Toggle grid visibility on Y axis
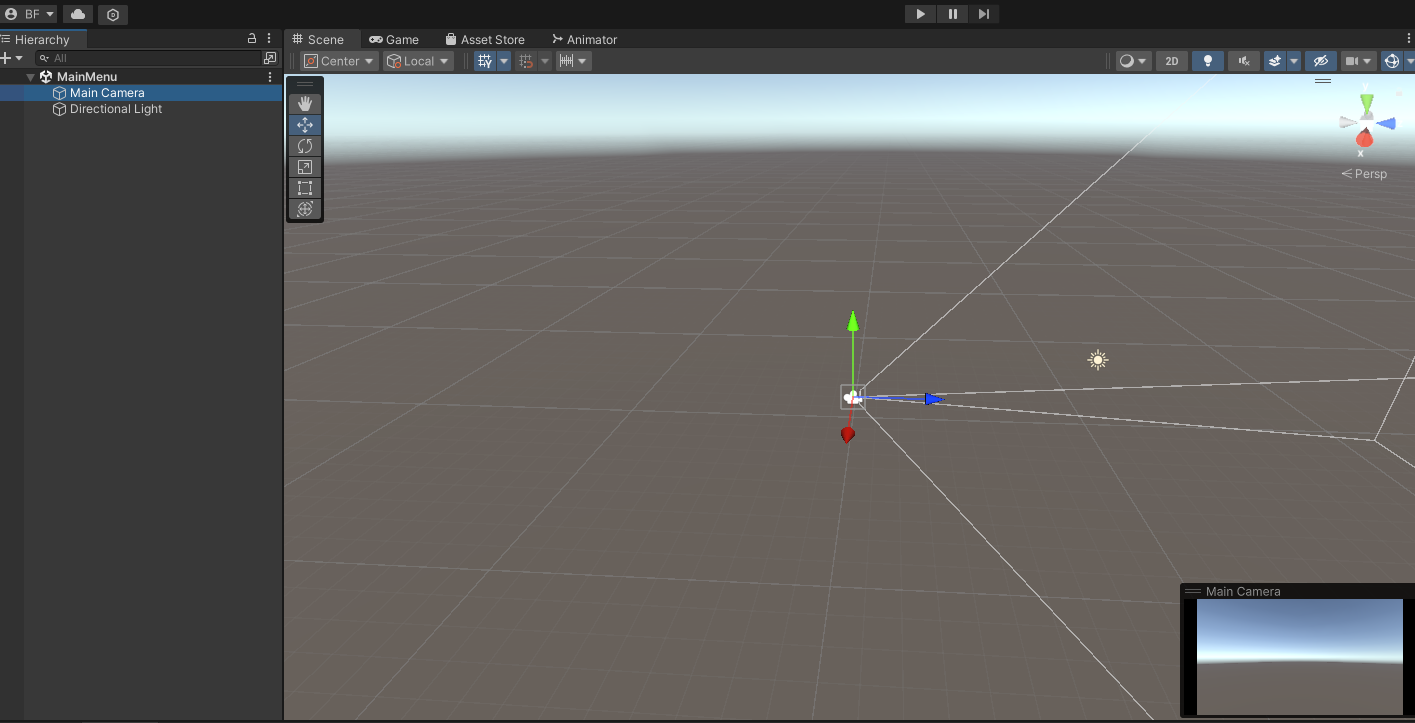Viewport: 1415px width, 723px height. pyautogui.click(x=485, y=61)
